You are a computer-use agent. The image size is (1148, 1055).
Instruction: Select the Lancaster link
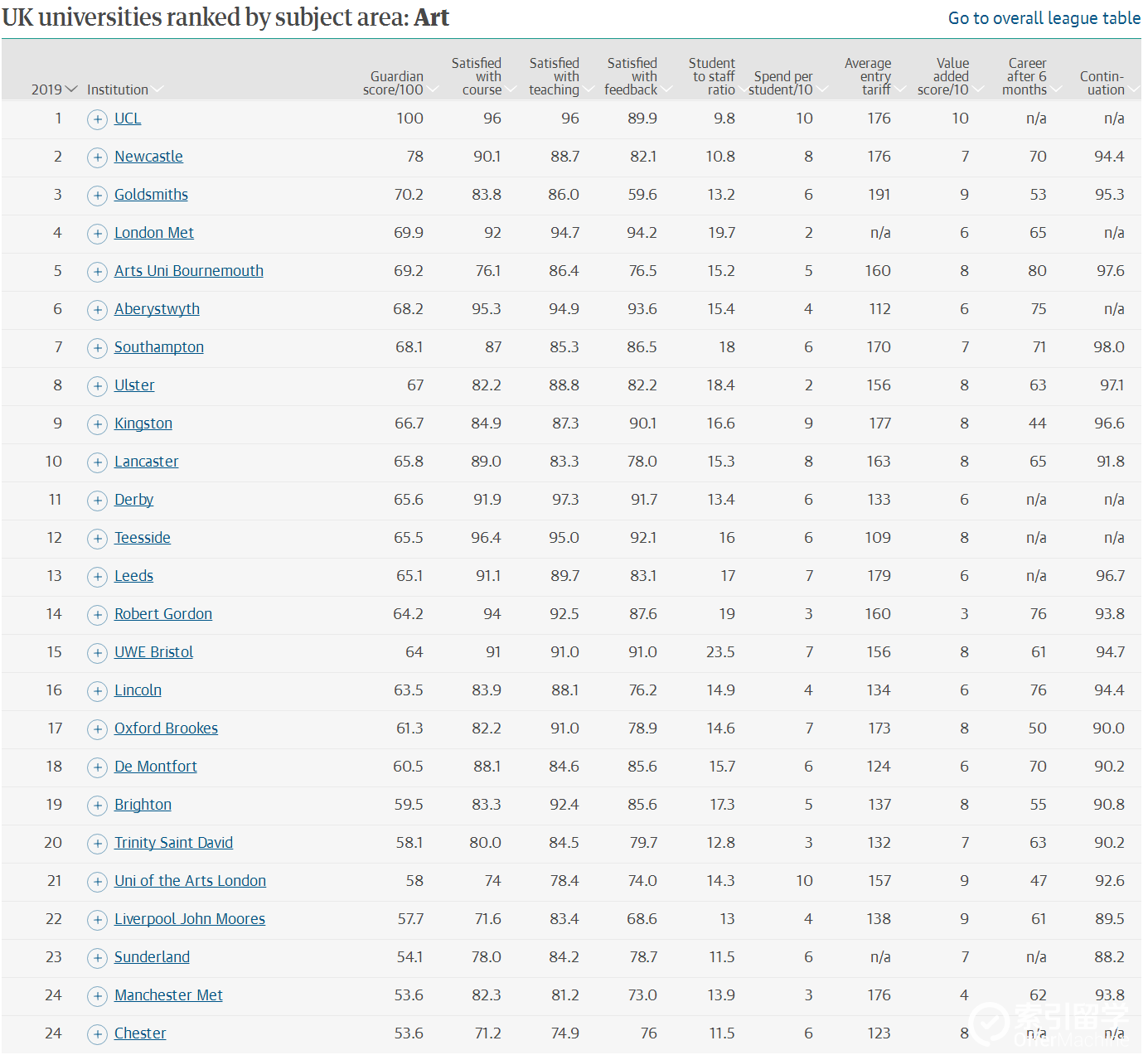(147, 462)
